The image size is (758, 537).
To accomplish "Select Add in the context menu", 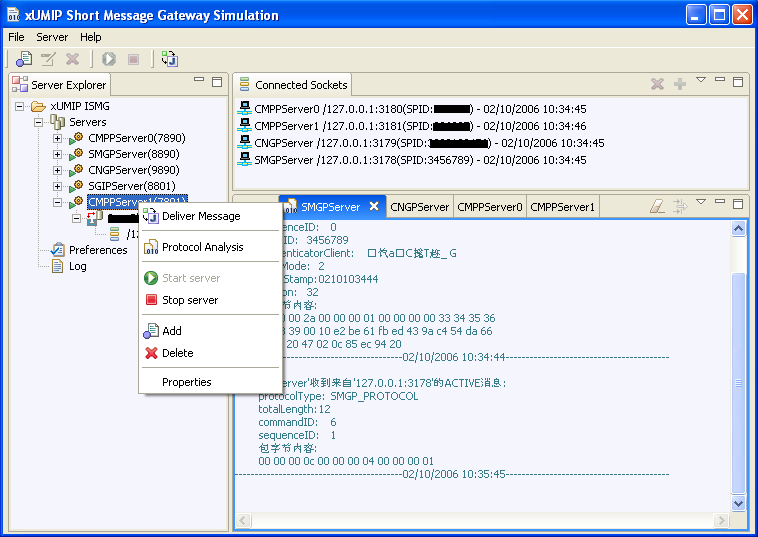I will pos(210,331).
